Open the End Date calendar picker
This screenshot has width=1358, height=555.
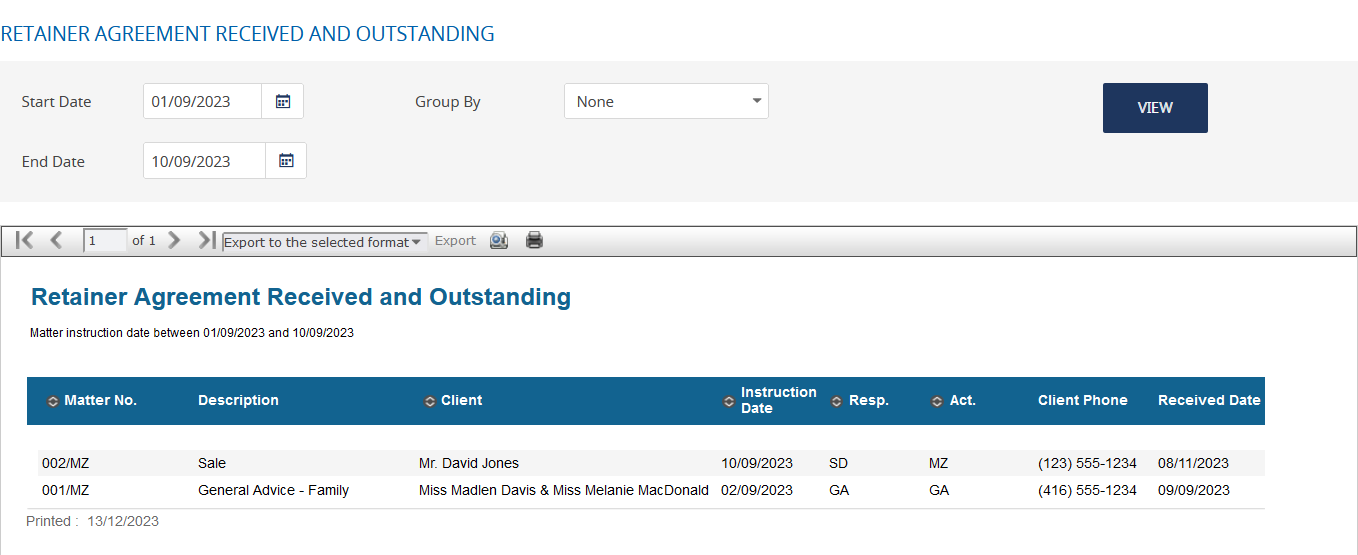286,161
